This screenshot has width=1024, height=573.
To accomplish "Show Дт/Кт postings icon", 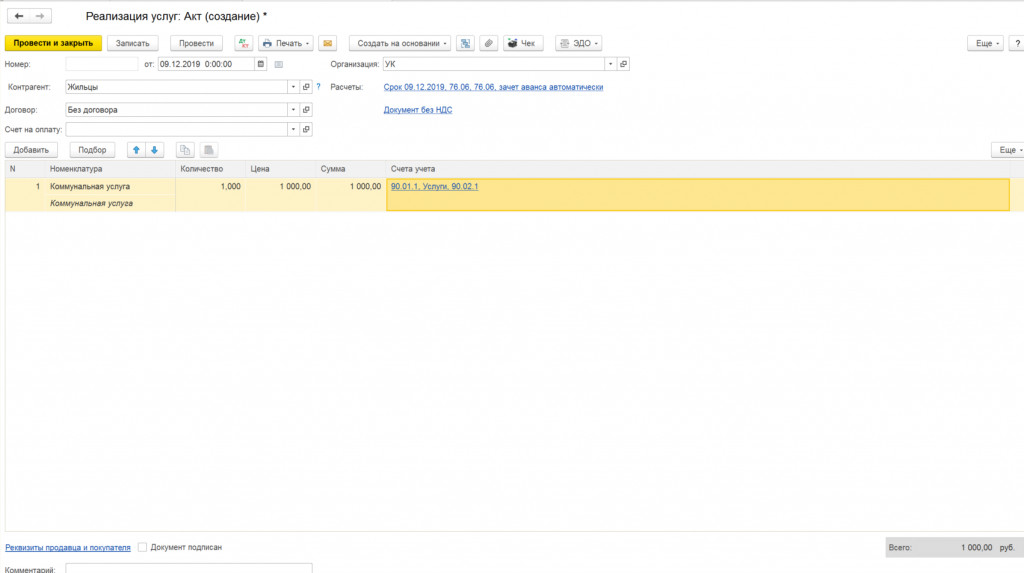I will click(x=244, y=43).
